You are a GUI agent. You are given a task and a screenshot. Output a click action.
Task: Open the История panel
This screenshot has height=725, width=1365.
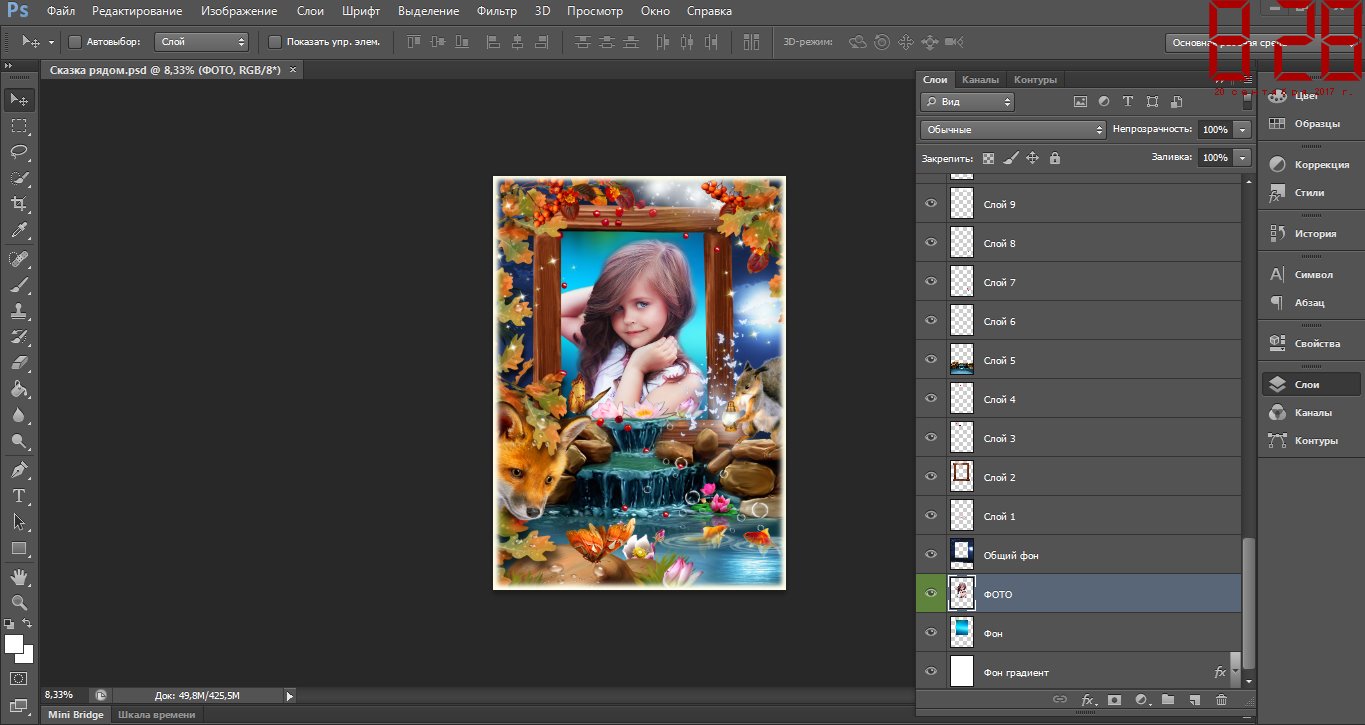coord(1310,234)
